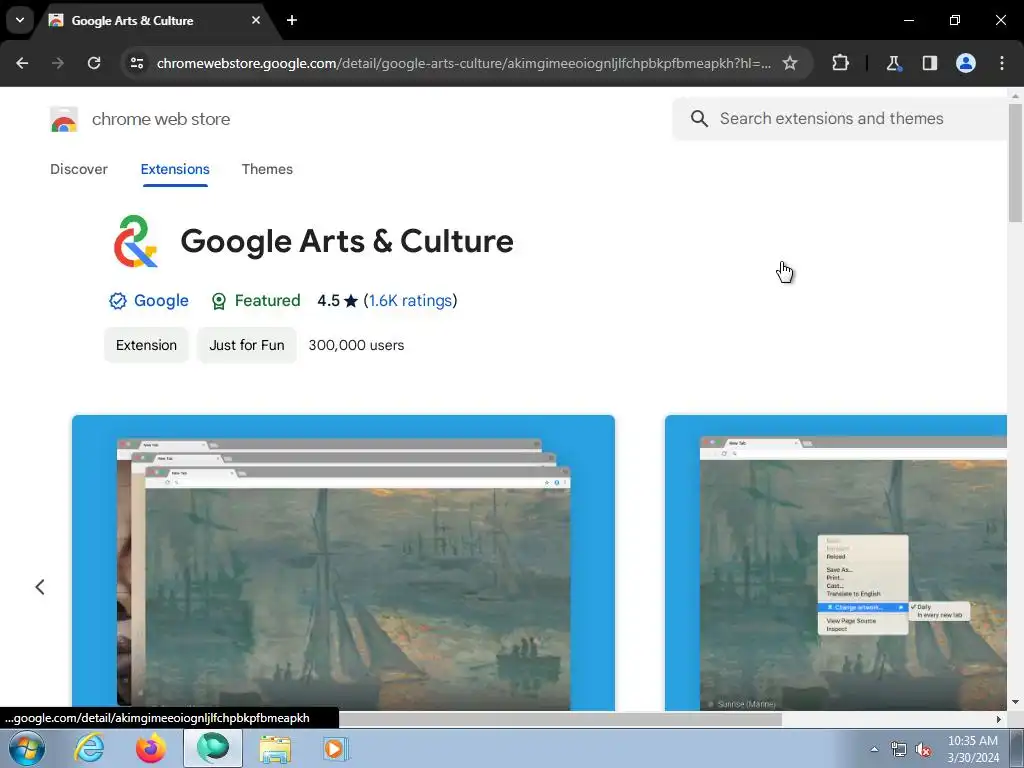Click the scroll down arrow on vertical scrollbar
This screenshot has height=768, width=1024.
tap(1015, 702)
